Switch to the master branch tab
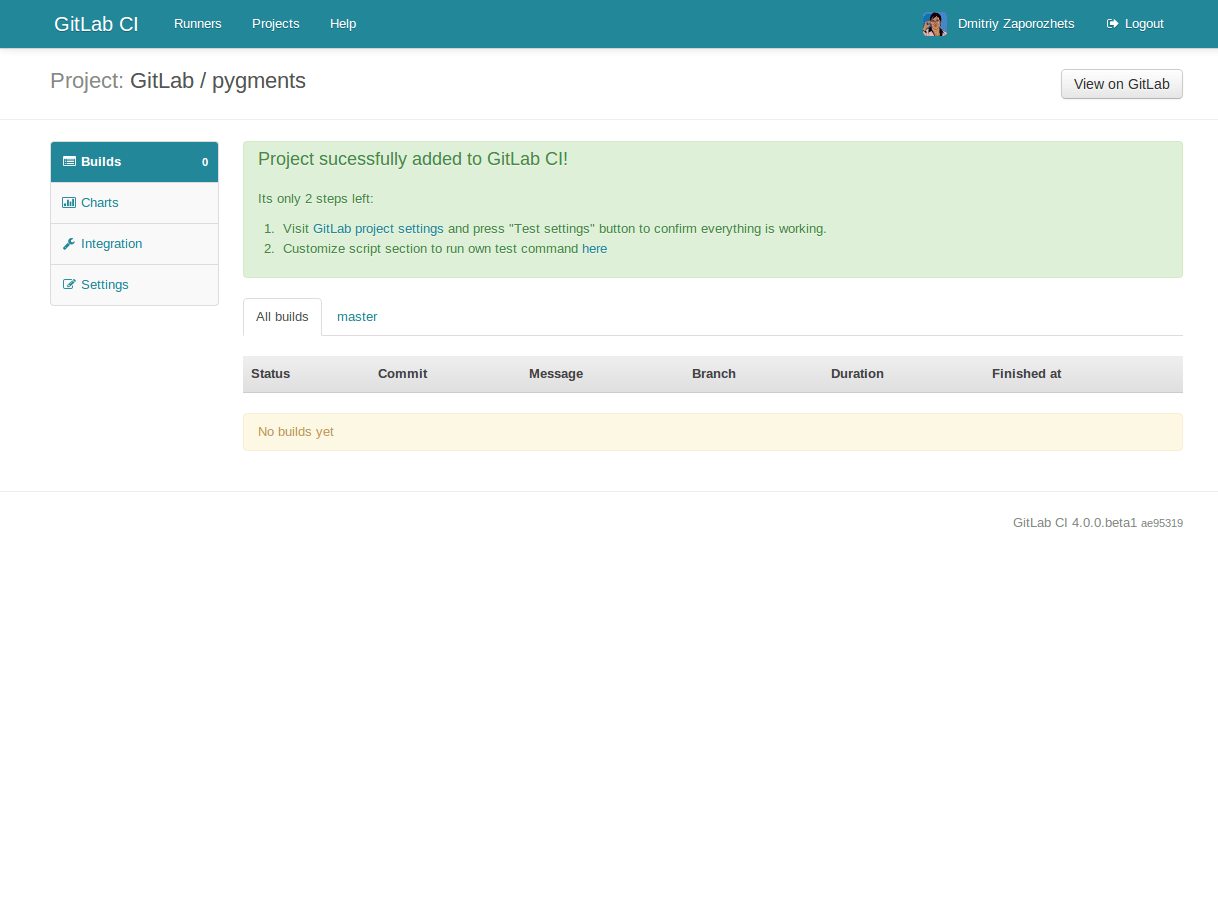Viewport: 1218px width, 913px height. tap(357, 317)
